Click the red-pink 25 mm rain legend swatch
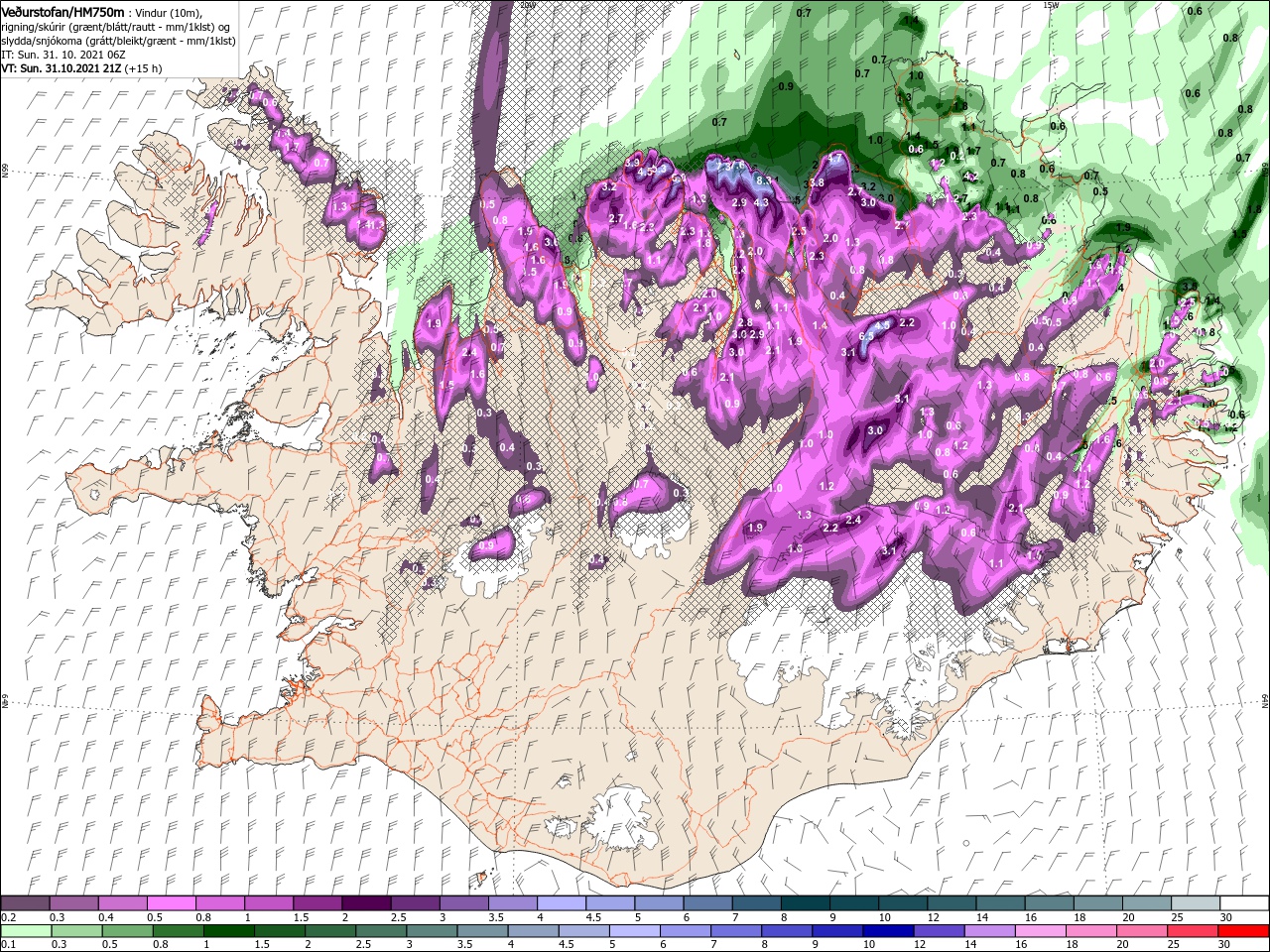This screenshot has height=952, width=1270. pos(1193,931)
